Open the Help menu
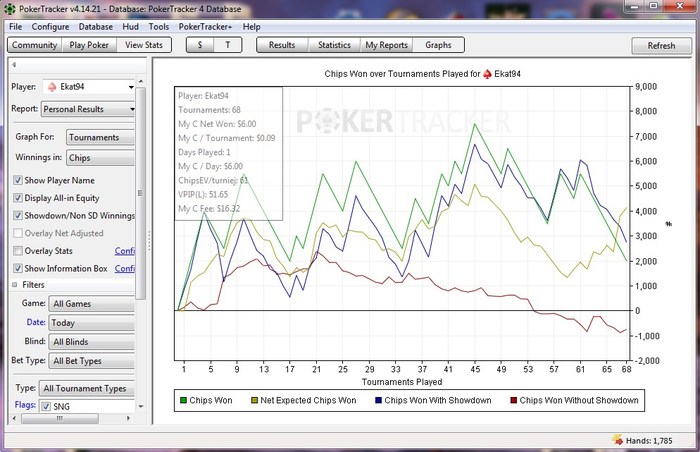The height and width of the screenshot is (452, 700). tap(251, 27)
